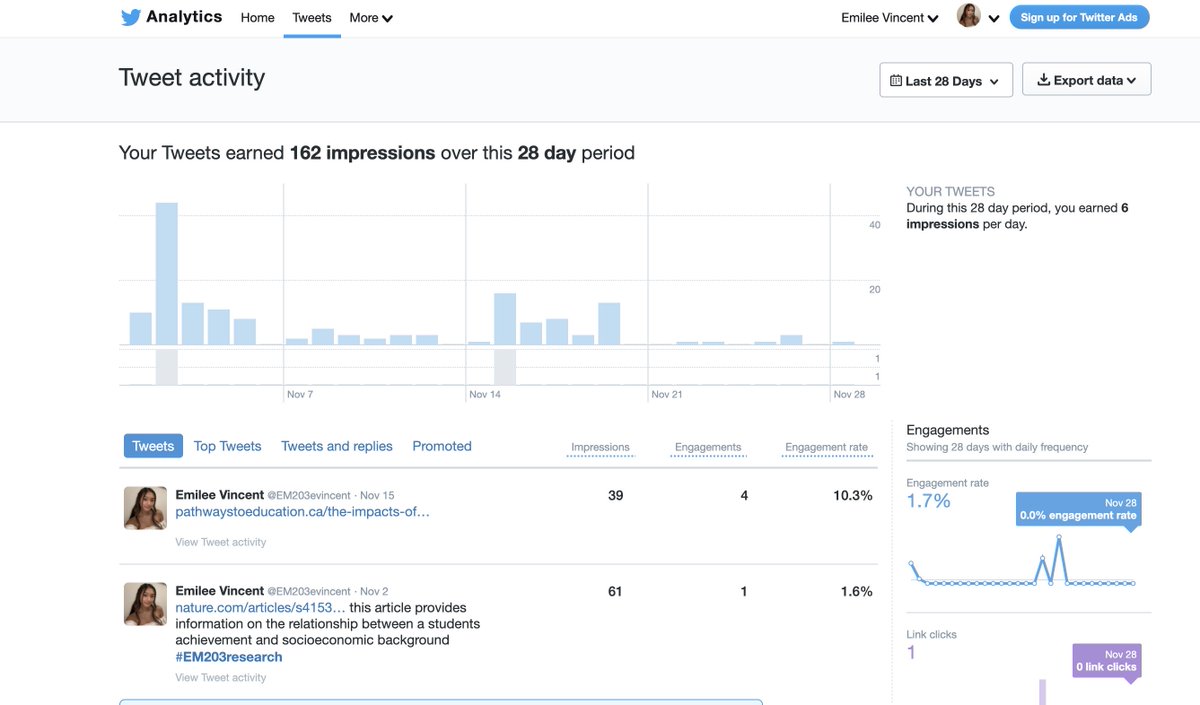Click the Nov 21 axis label

point(667,394)
